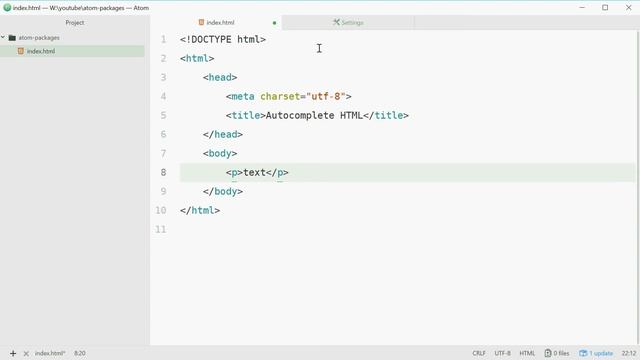The image size is (640, 360).
Task: Change grammar via HTML selector
Action: point(527,353)
